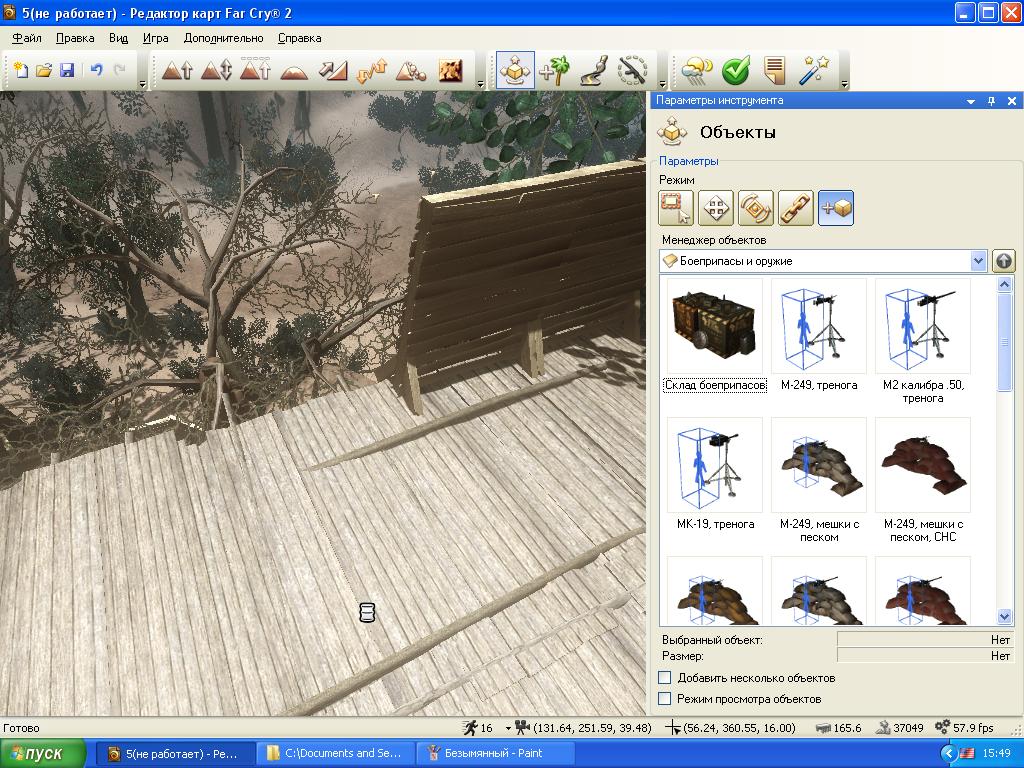Viewport: 1024px width, 768px height.
Task: Click the 57.9 fps status readout
Action: click(x=965, y=728)
